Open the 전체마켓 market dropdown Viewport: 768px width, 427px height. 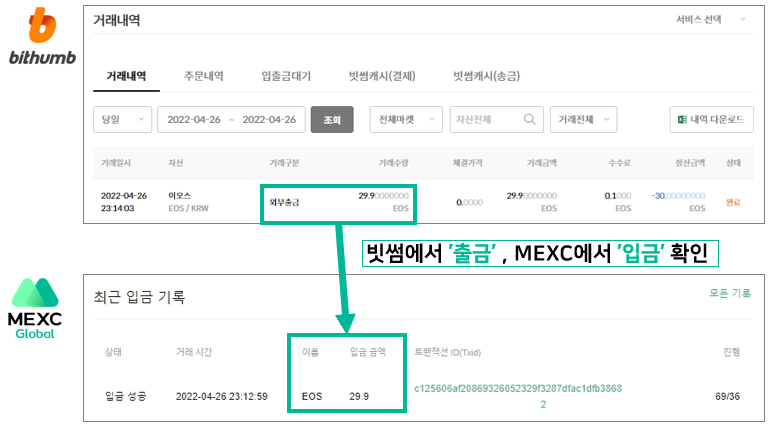[406, 119]
